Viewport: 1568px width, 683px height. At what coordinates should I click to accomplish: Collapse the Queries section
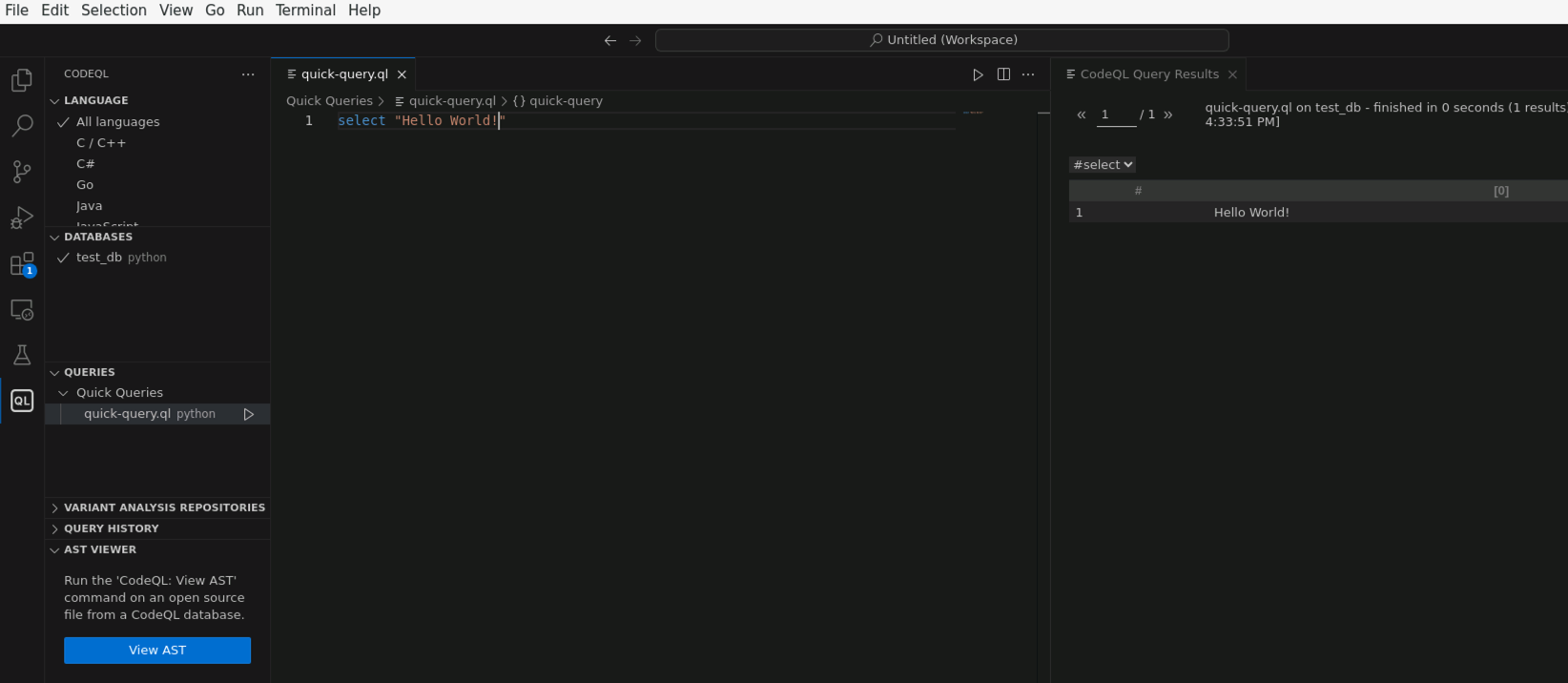click(54, 372)
